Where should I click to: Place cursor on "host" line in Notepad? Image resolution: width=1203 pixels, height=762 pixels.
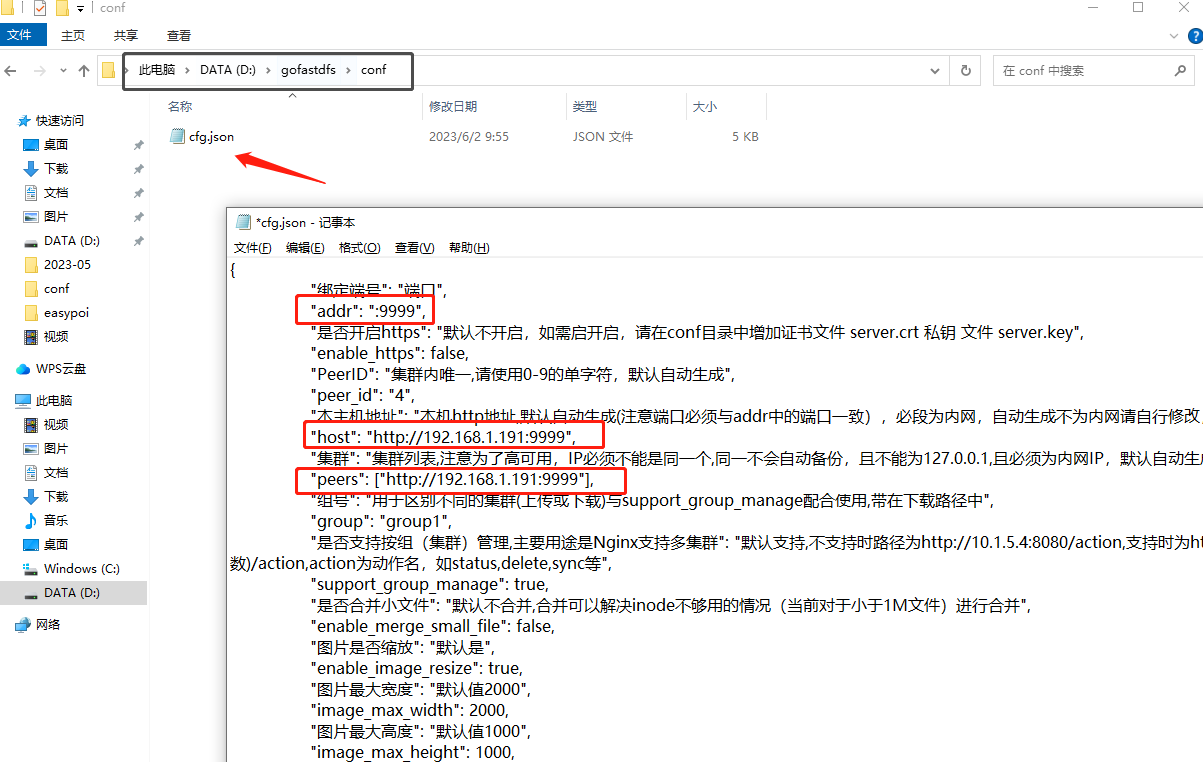444,437
